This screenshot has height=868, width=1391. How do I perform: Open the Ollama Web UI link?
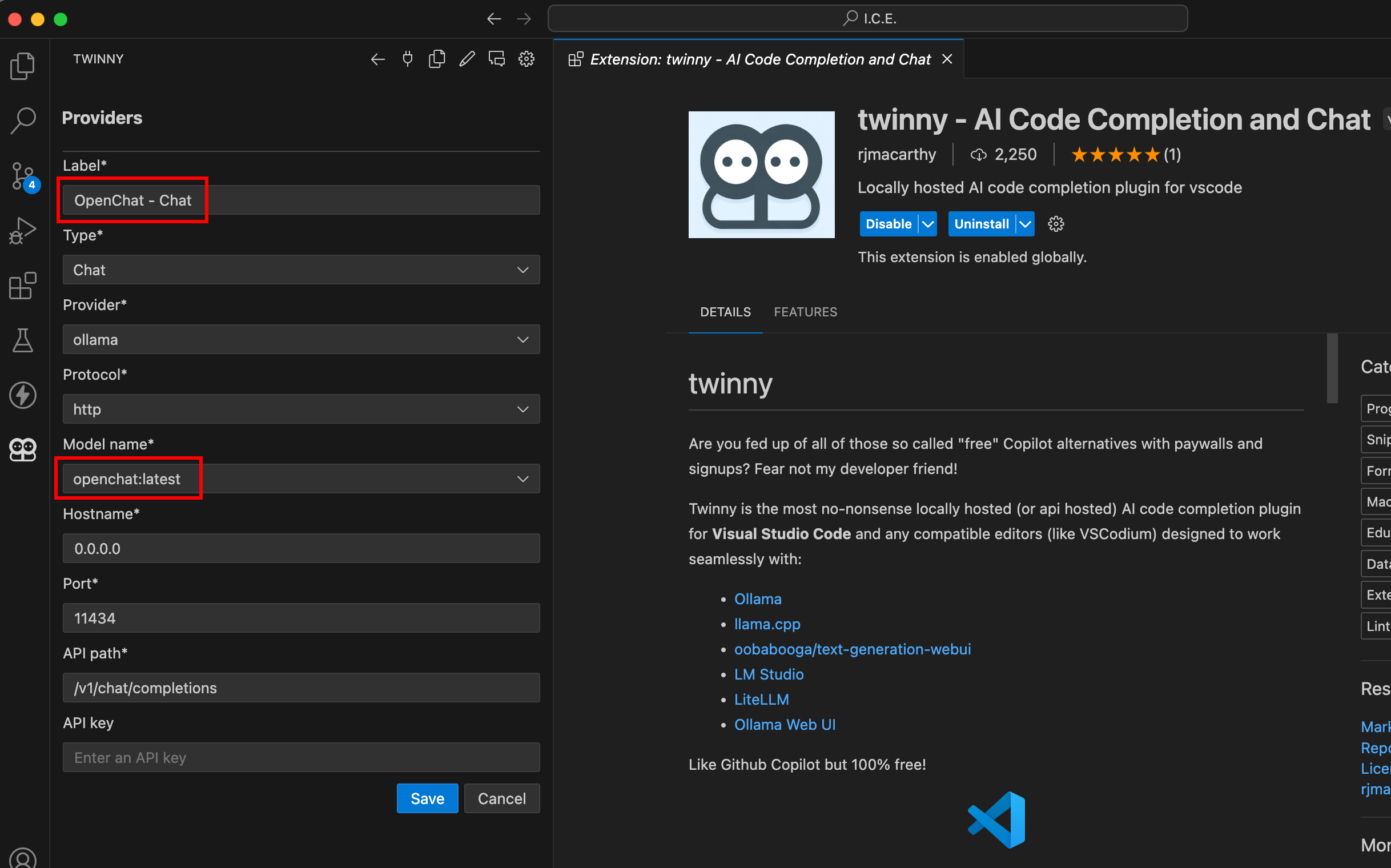coord(785,725)
